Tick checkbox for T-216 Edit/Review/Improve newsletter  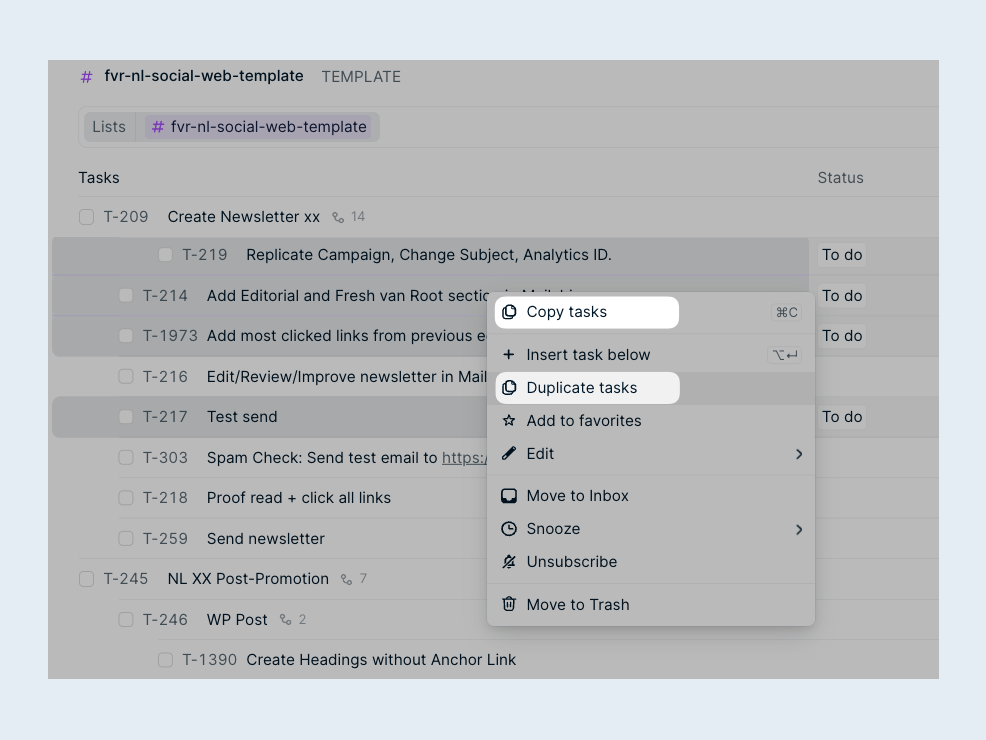pyautogui.click(x=126, y=377)
